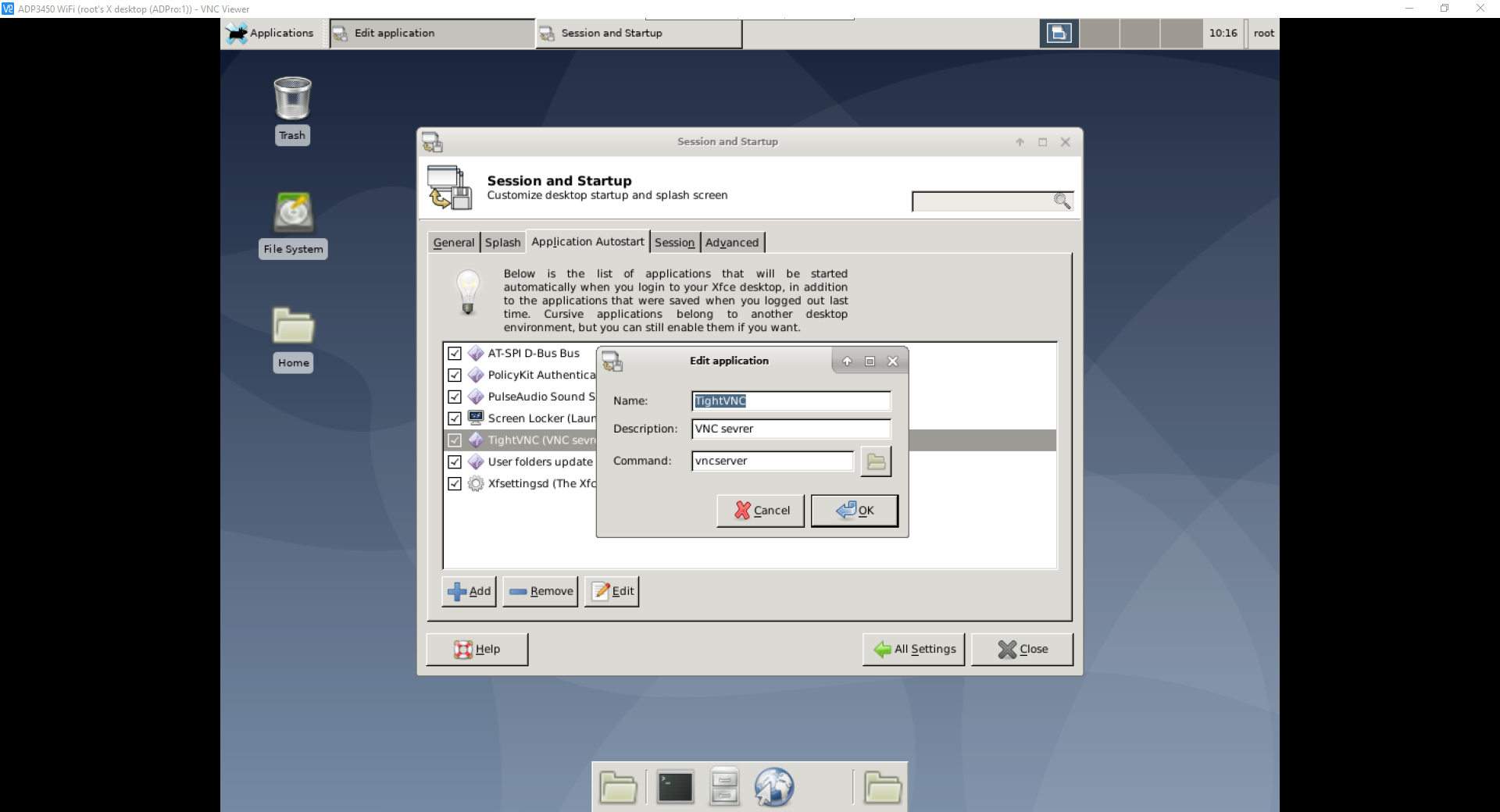Maximize the Edit application dialog
The width and height of the screenshot is (1500, 812).
pyautogui.click(x=870, y=361)
